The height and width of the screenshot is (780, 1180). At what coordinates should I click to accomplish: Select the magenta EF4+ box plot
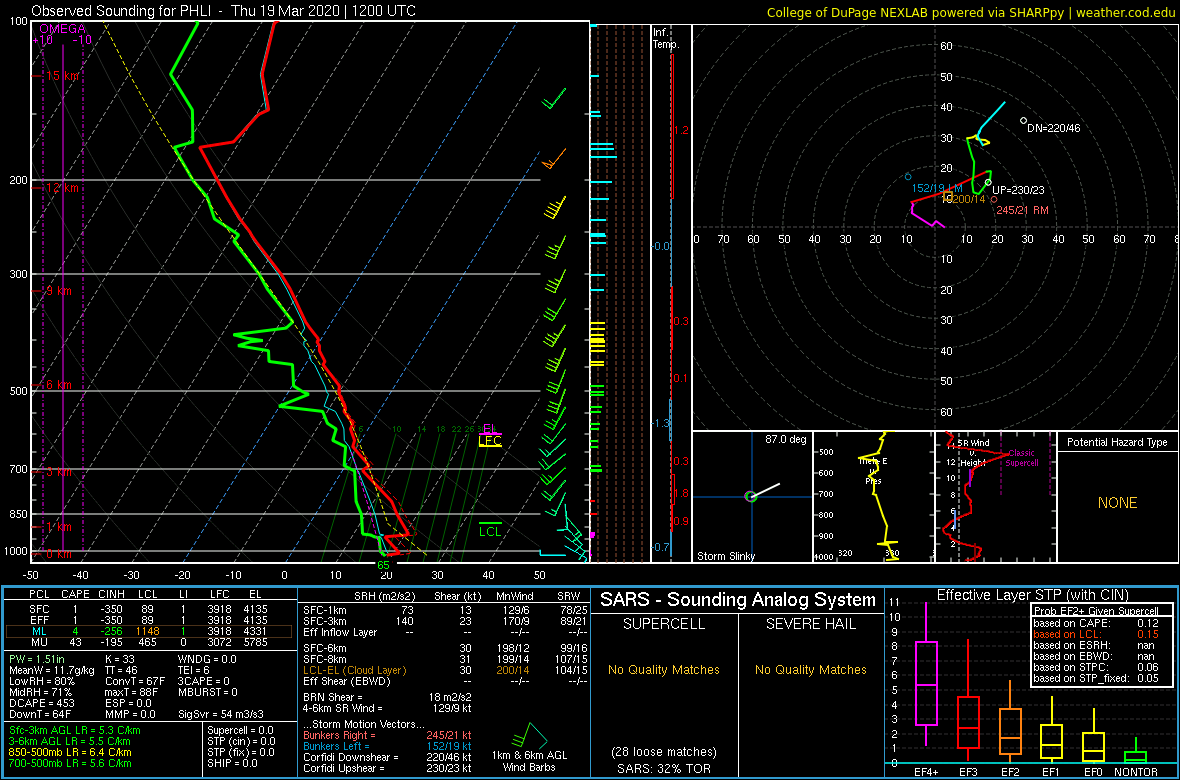tap(925, 674)
